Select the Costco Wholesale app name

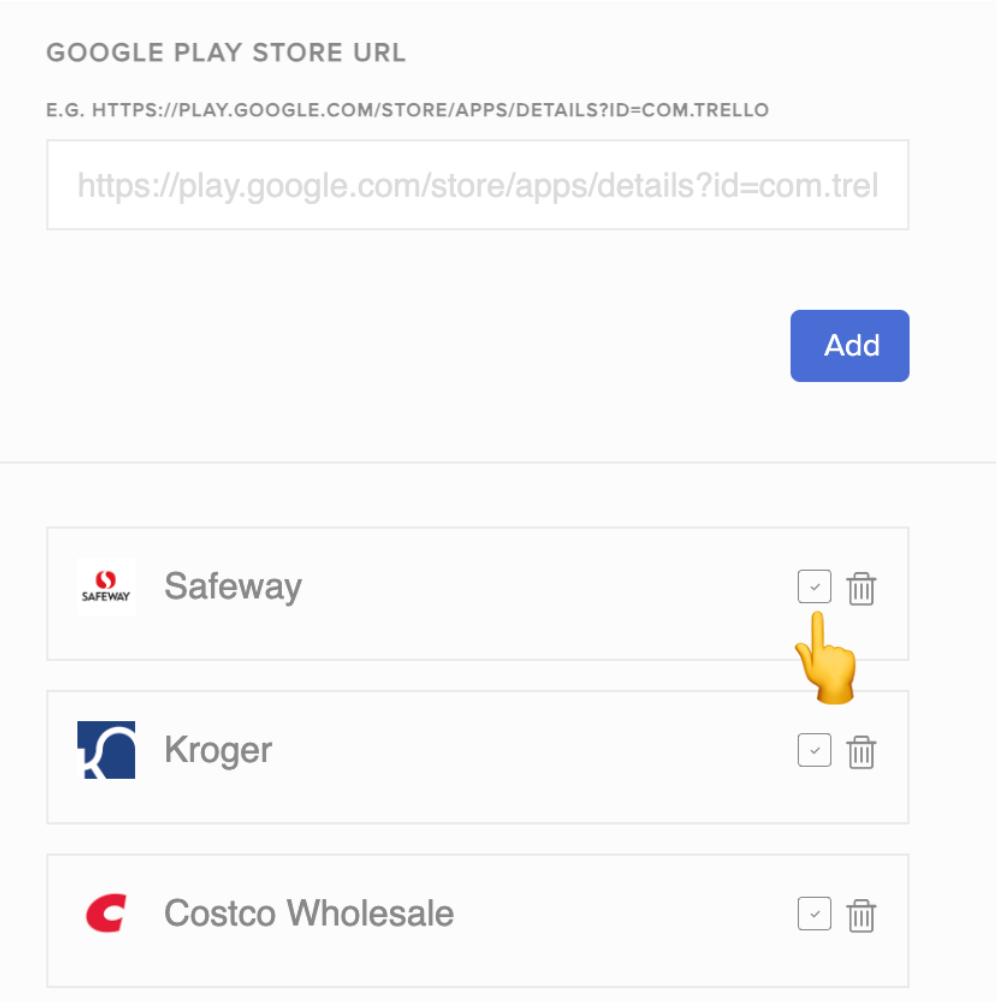[309, 913]
